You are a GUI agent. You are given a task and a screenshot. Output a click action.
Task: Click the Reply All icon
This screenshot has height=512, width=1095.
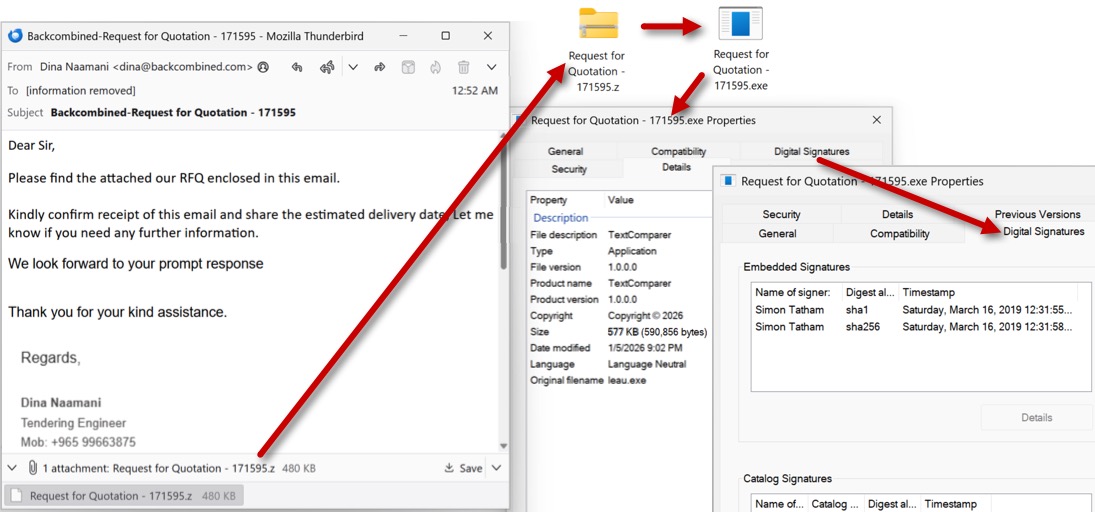coord(326,67)
